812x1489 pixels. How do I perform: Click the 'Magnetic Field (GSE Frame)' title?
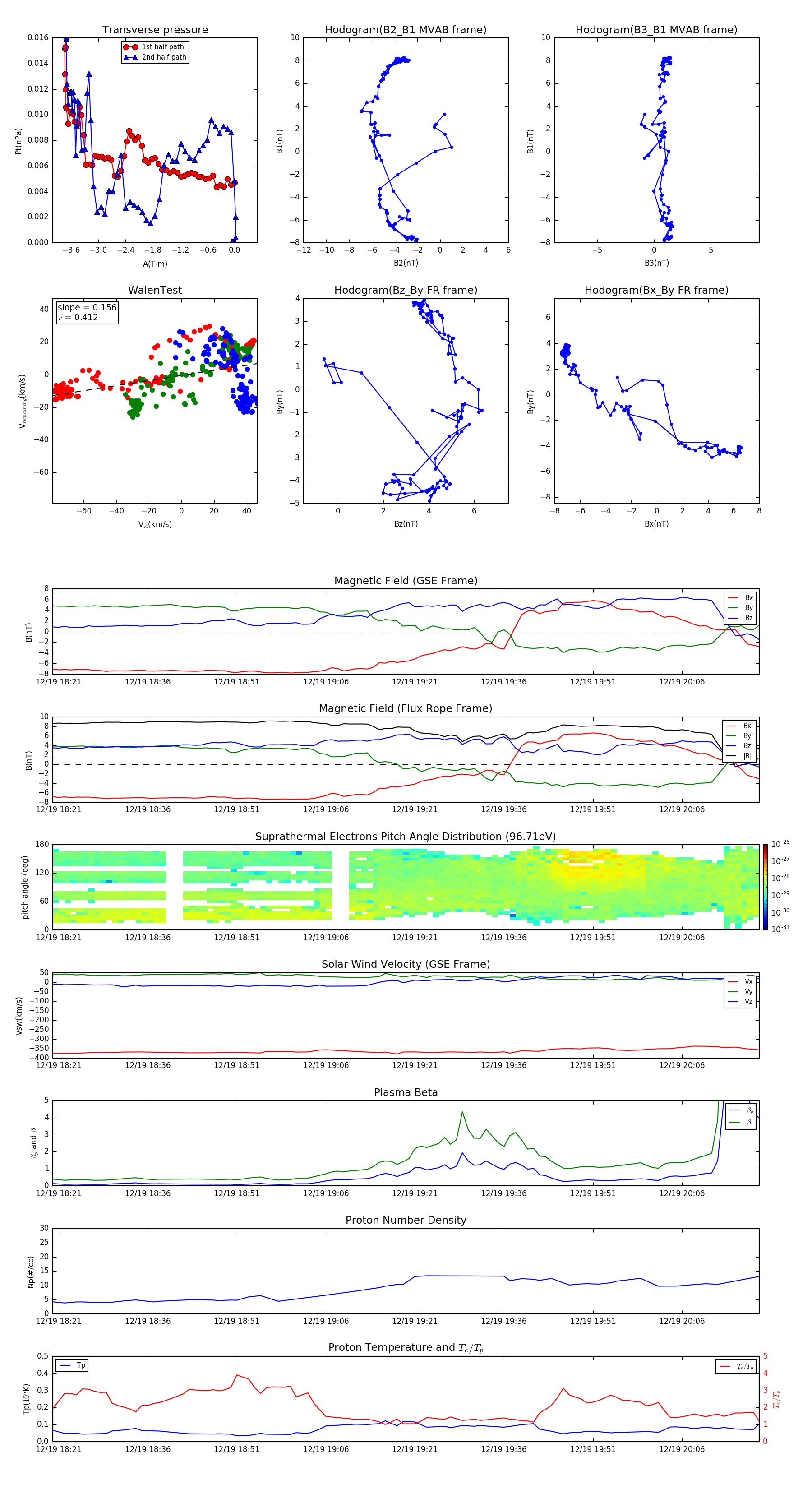[x=406, y=581]
